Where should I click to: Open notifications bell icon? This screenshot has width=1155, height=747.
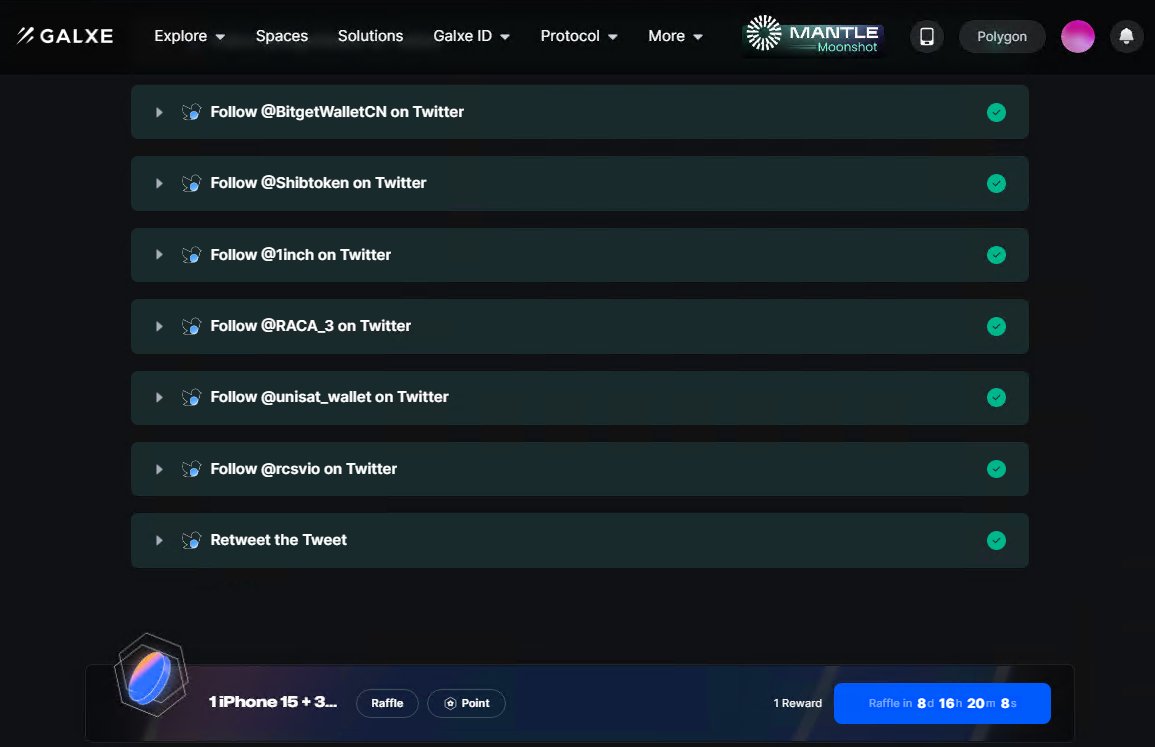1126,36
